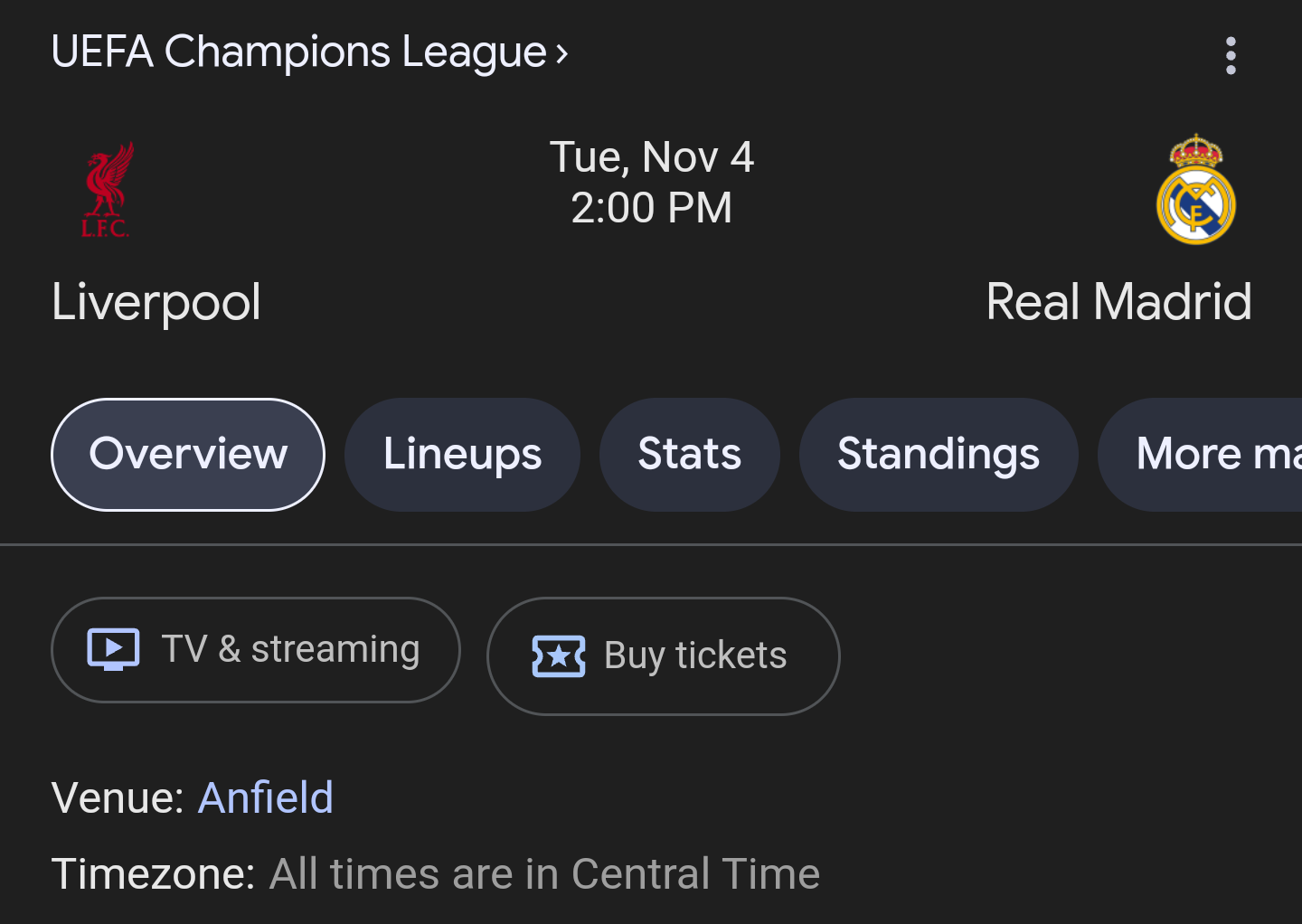The height and width of the screenshot is (924, 1302).
Task: Select the partially visible More matches tab
Action: [x=1212, y=454]
